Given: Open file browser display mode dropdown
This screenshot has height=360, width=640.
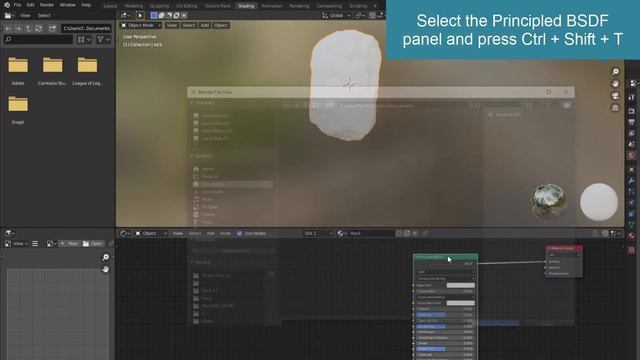Looking at the screenshot, I should [x=84, y=40].
